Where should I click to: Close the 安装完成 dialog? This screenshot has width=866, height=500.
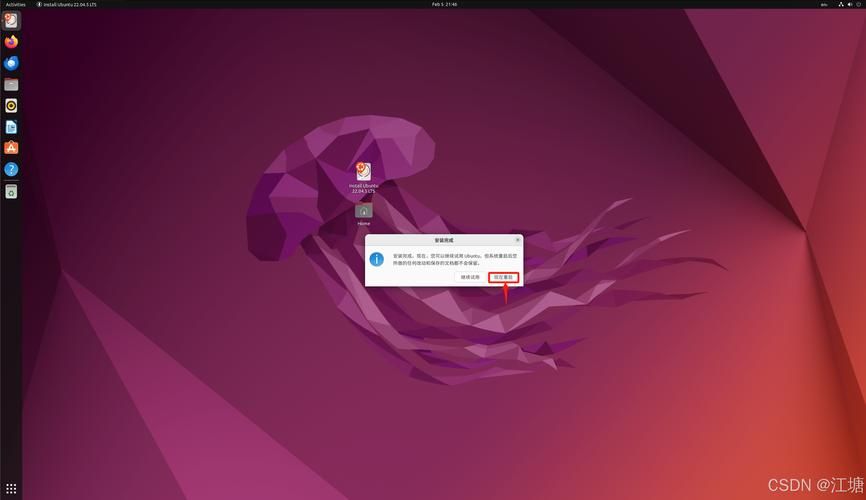click(x=517, y=240)
